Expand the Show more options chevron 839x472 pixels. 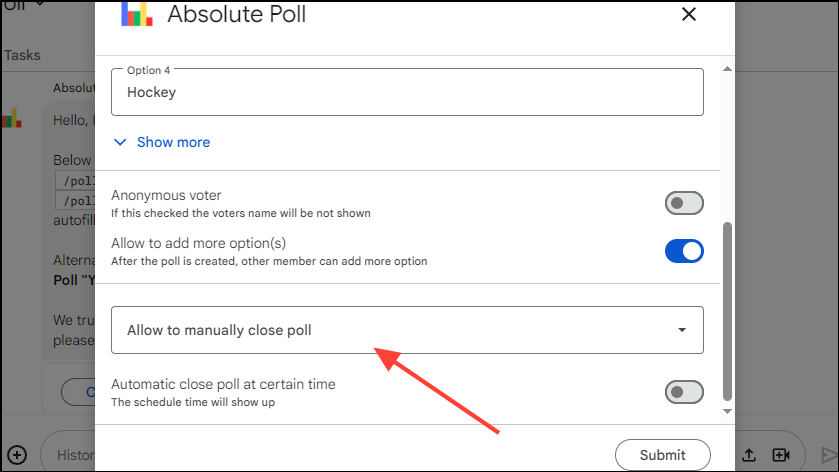click(120, 142)
